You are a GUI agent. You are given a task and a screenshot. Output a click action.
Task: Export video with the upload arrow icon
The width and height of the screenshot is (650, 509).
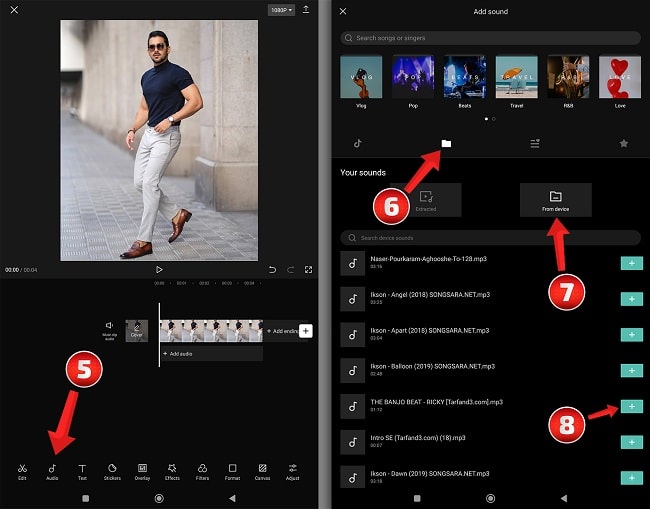pos(306,9)
